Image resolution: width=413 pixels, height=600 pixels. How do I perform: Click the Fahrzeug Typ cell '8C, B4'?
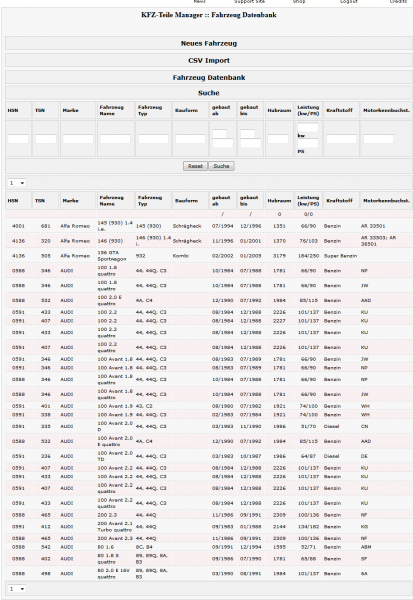point(144,547)
